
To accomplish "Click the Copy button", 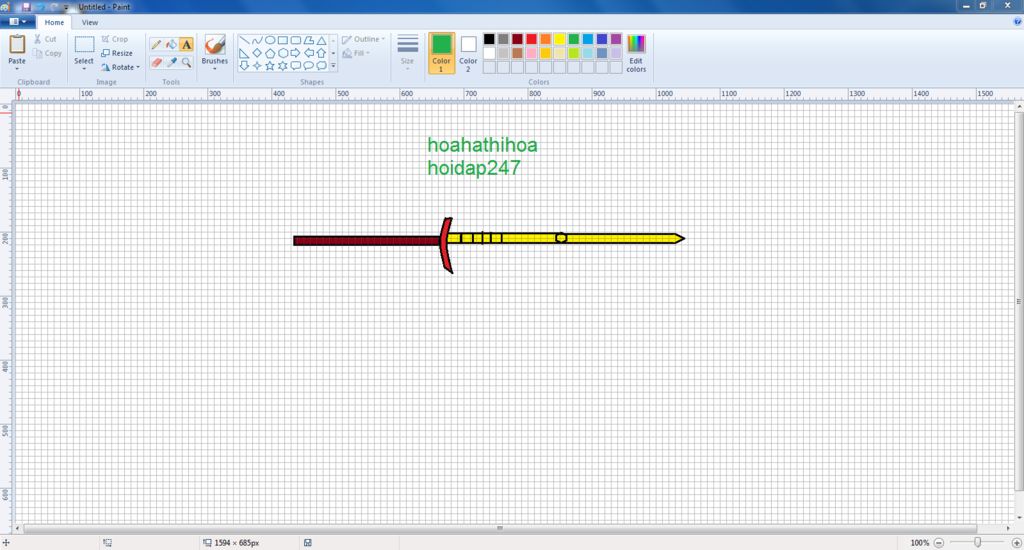I will [x=47, y=54].
